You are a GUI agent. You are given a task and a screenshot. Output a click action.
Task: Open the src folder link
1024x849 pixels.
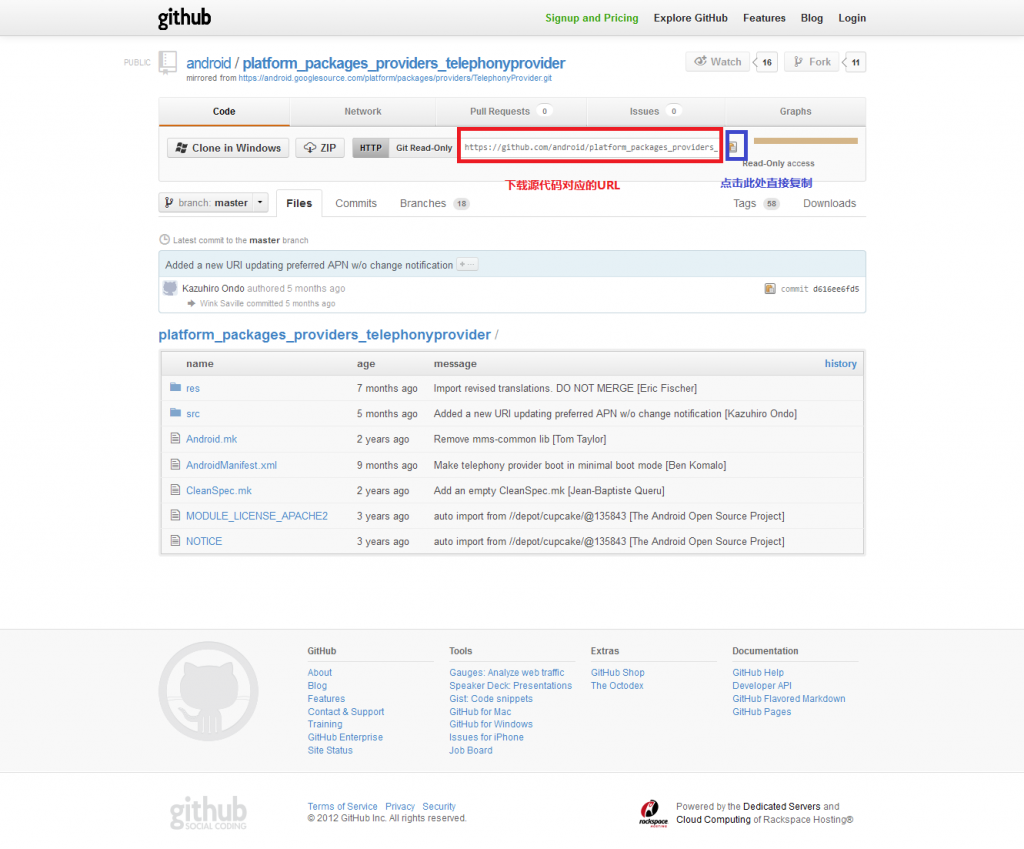193,414
